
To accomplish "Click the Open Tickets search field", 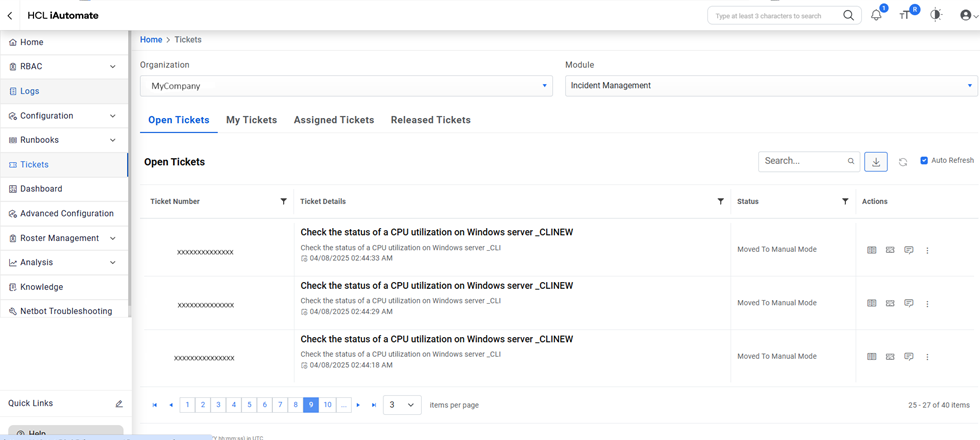I will point(803,161).
